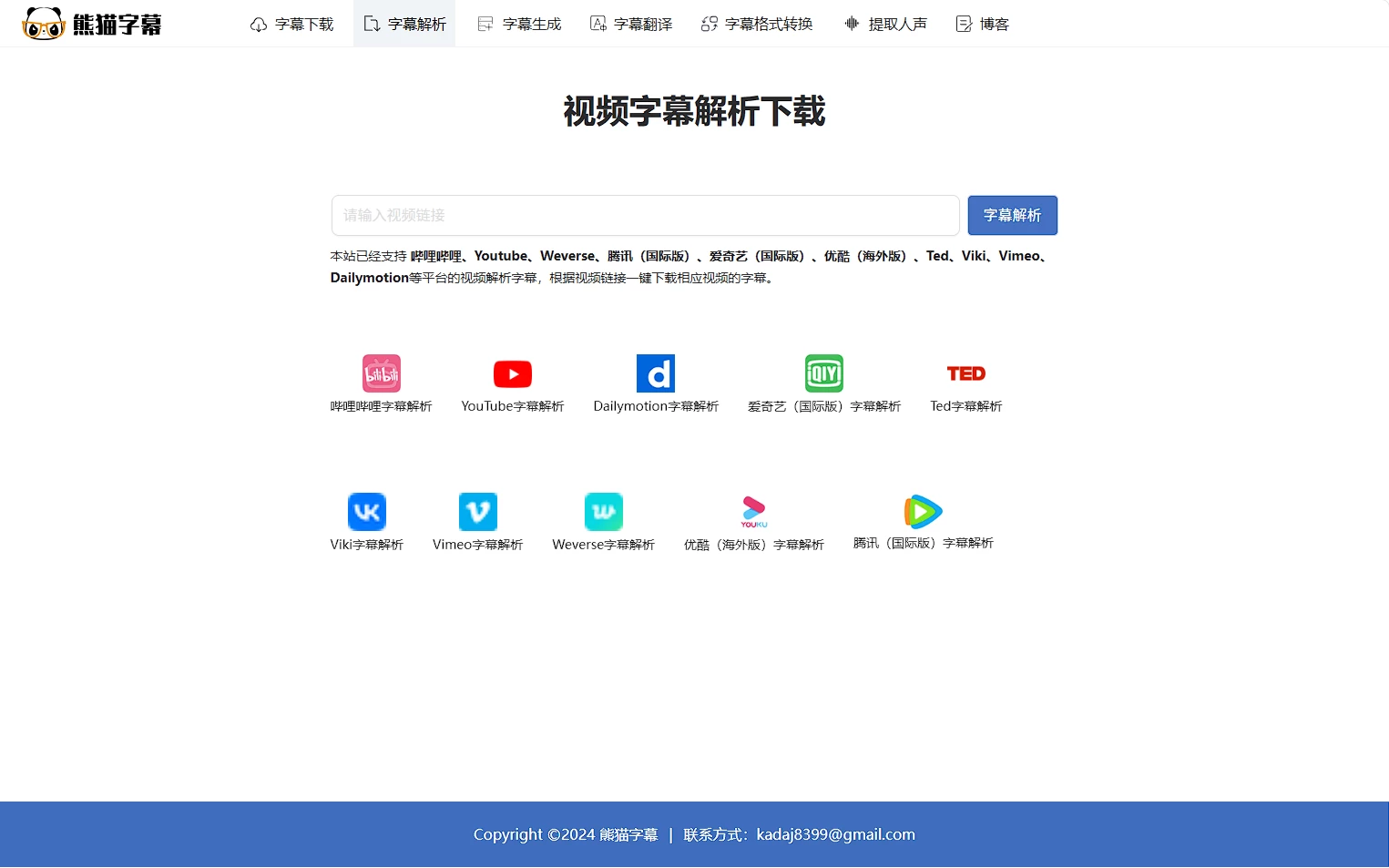Image resolution: width=1389 pixels, height=868 pixels.
Task: Click the panda logo icon
Action: [x=43, y=24]
